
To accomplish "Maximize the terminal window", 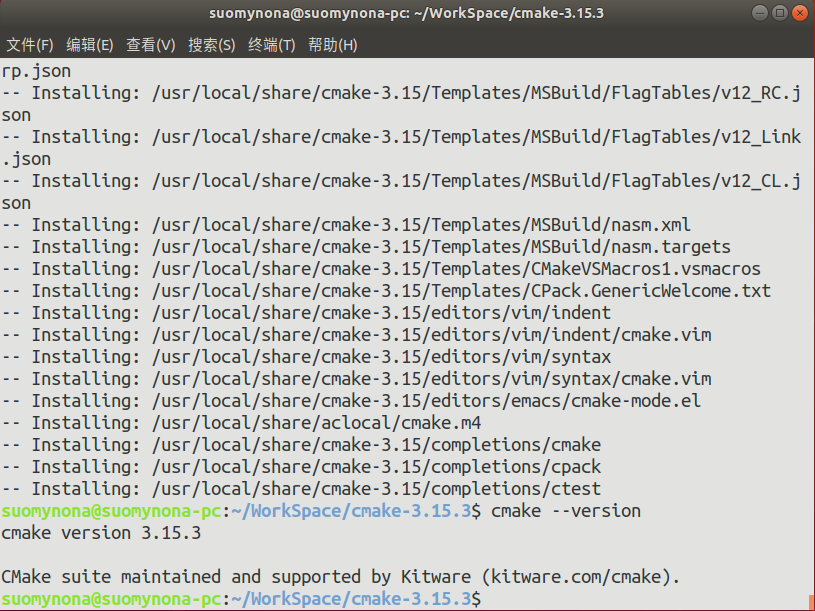I will [780, 13].
